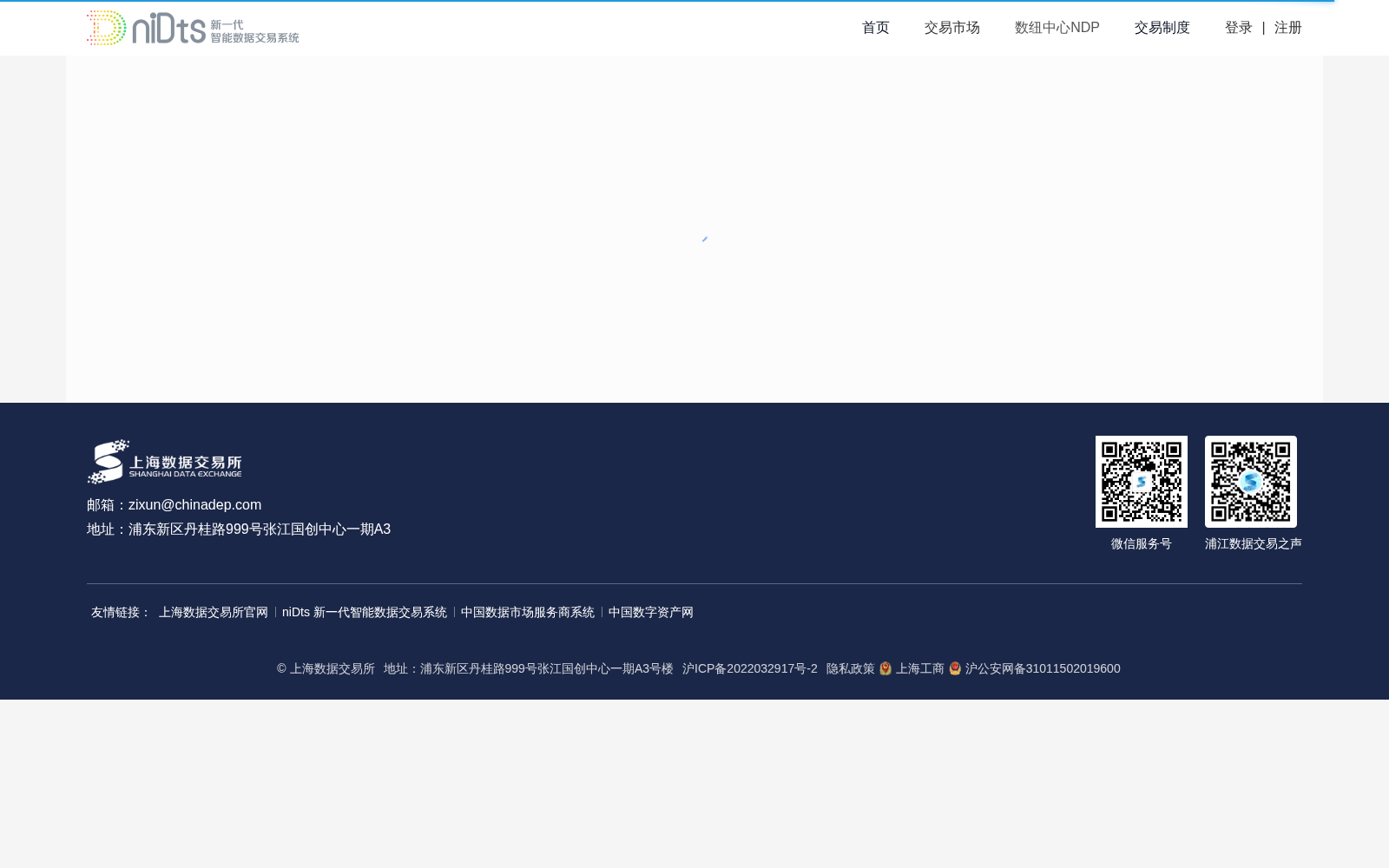Open the 沪ICP备2022032917号-2 link
1389x868 pixels.
(749, 669)
